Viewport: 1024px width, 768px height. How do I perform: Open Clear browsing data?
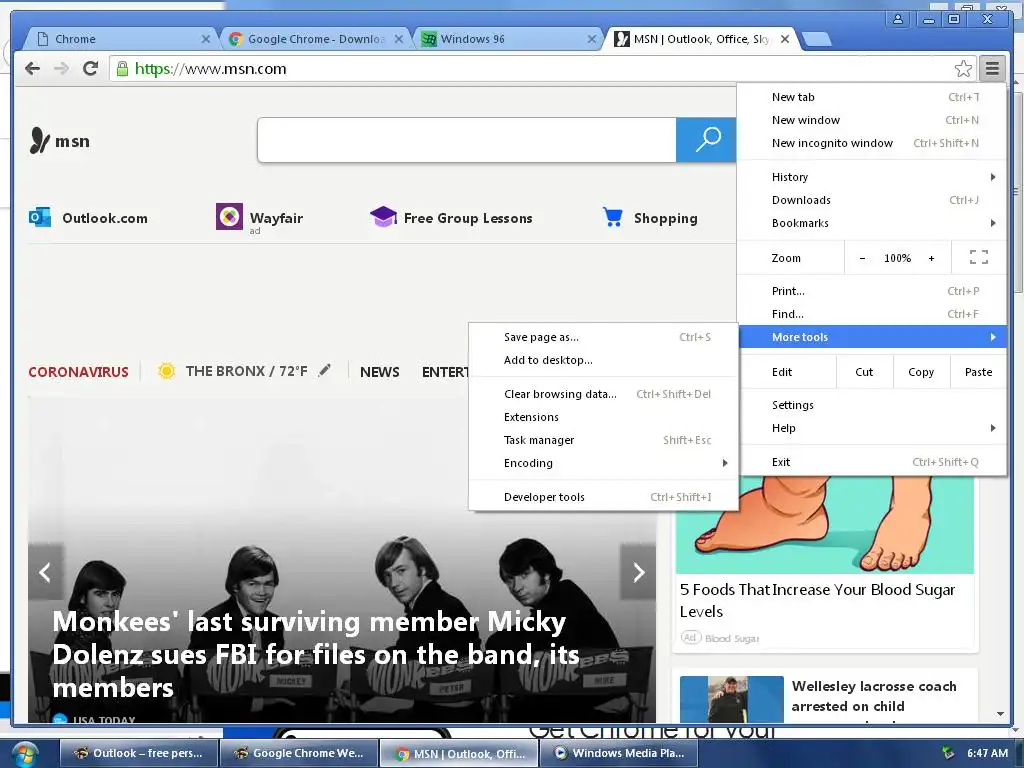pyautogui.click(x=604, y=394)
